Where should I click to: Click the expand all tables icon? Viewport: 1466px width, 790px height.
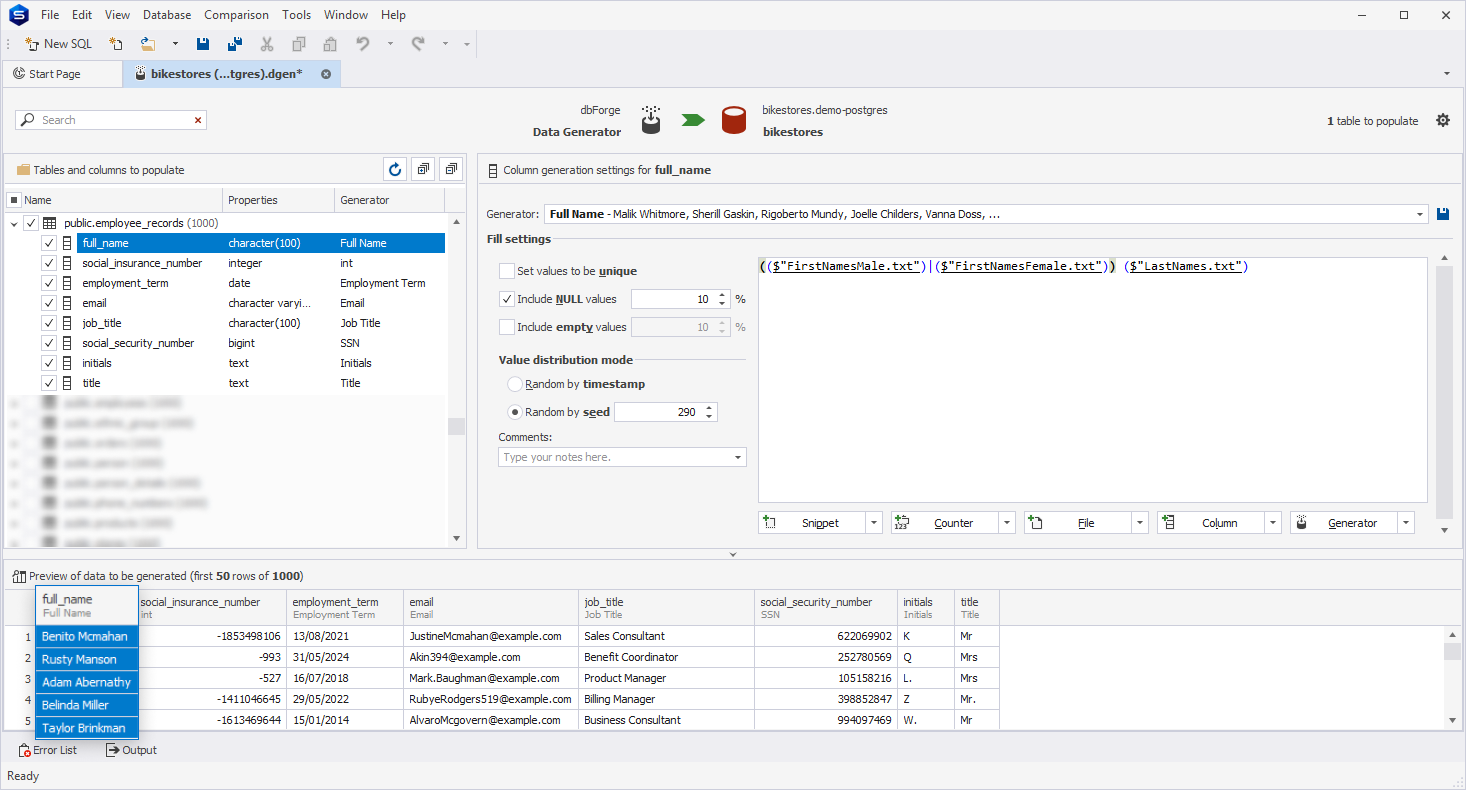pos(424,170)
